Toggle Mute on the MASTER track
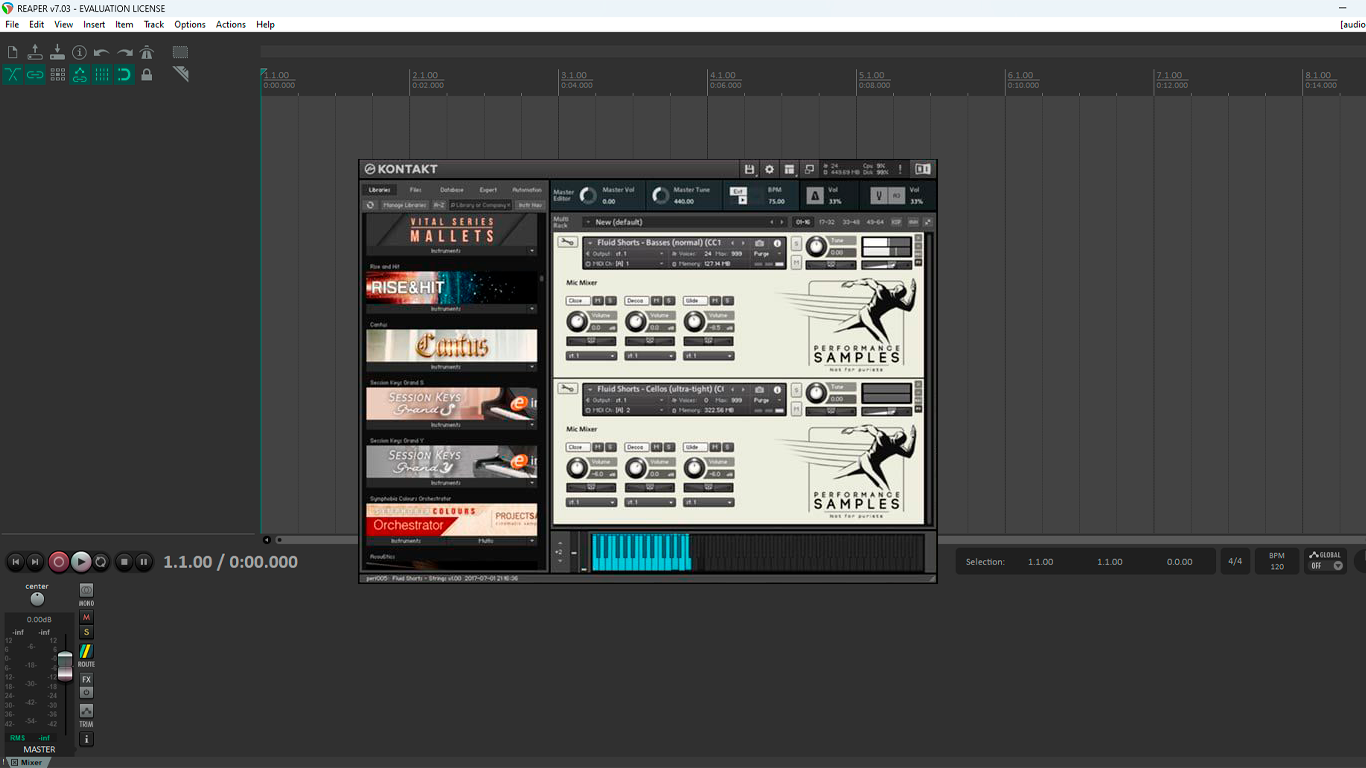The width and height of the screenshot is (1366, 768). click(86, 618)
